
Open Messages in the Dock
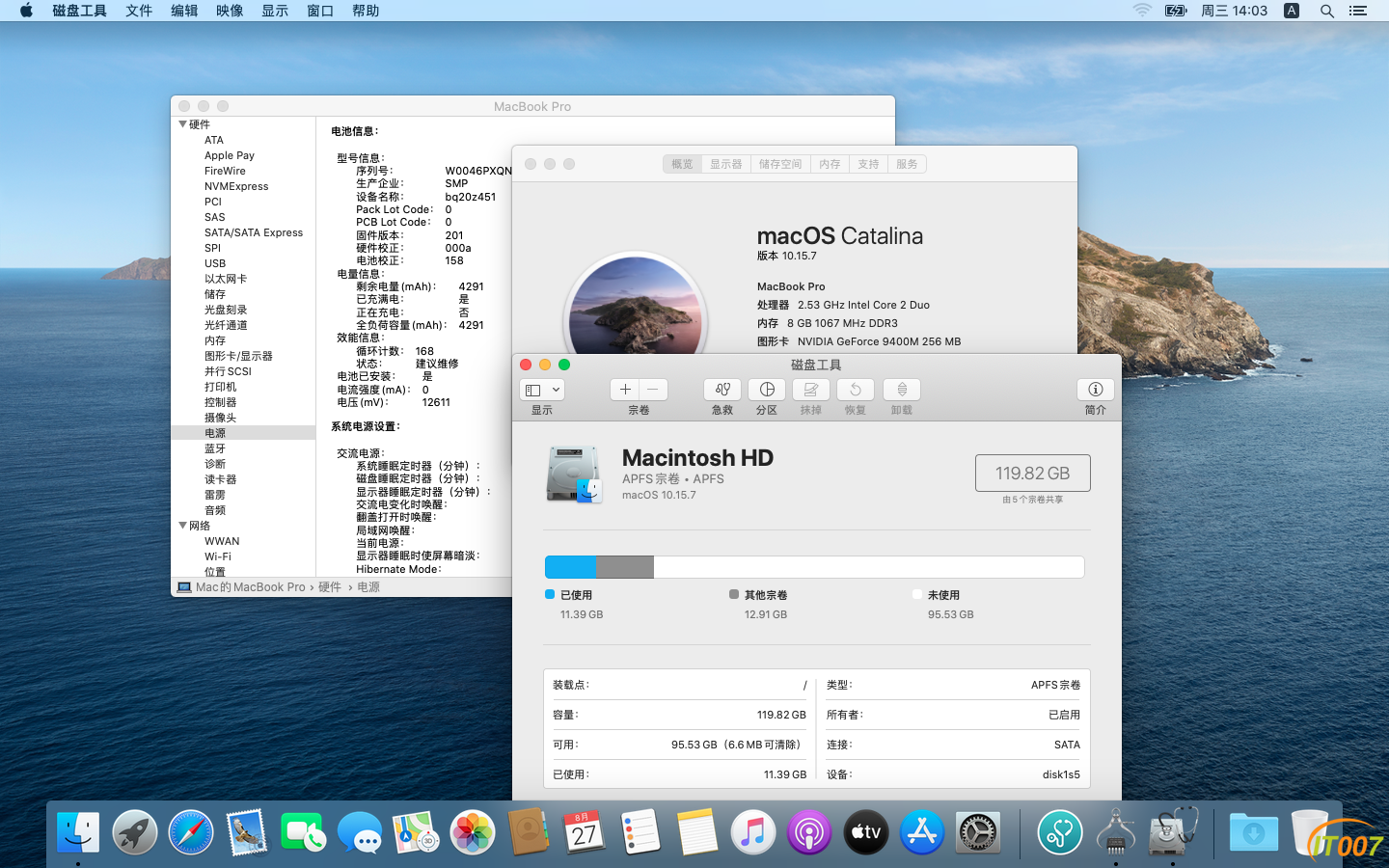(x=360, y=831)
